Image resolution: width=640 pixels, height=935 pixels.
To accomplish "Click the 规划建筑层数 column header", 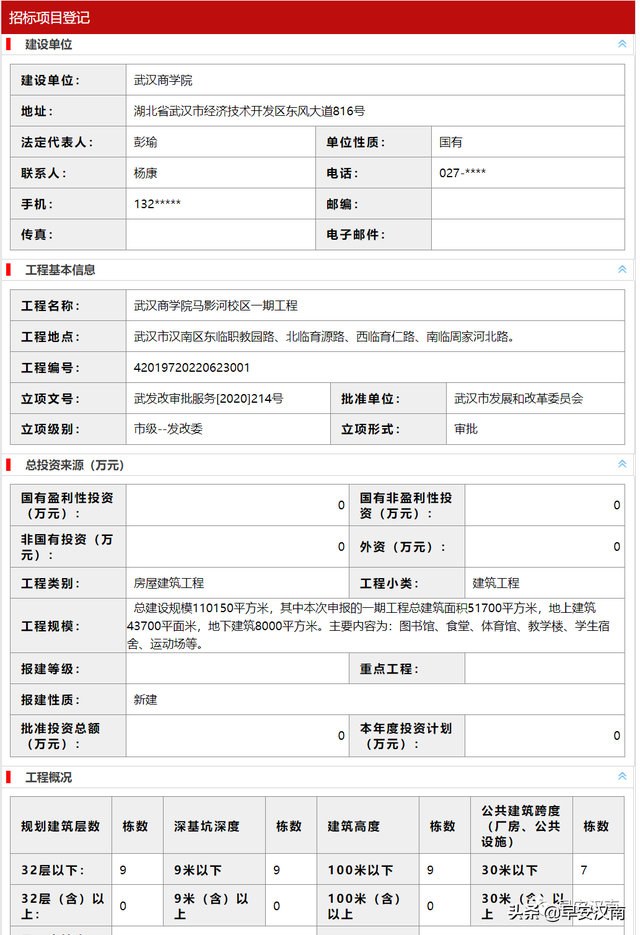I will (60, 826).
